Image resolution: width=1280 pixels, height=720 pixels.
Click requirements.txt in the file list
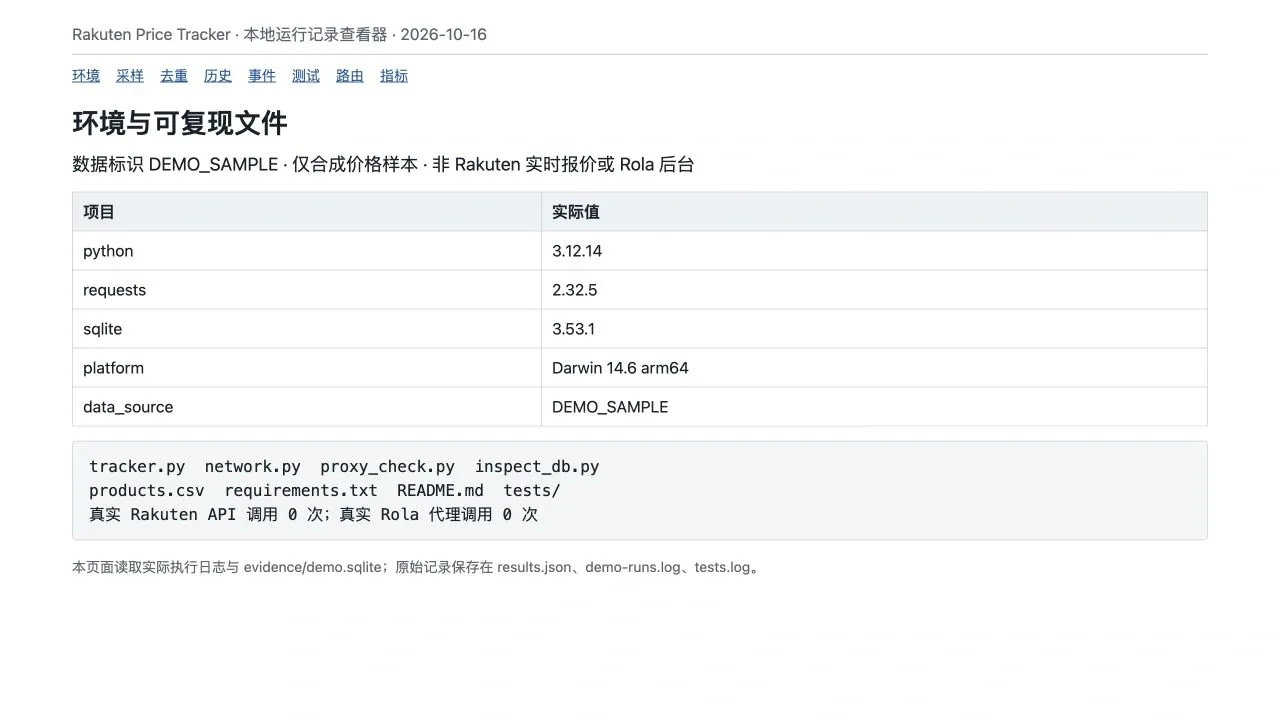pyautogui.click(x=301, y=491)
